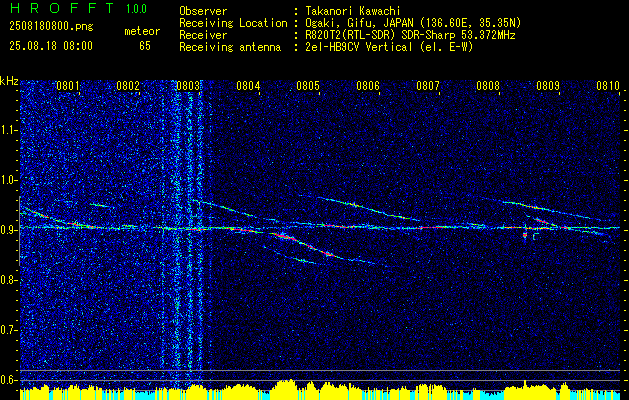Click the Receiving antenna label

[230, 47]
